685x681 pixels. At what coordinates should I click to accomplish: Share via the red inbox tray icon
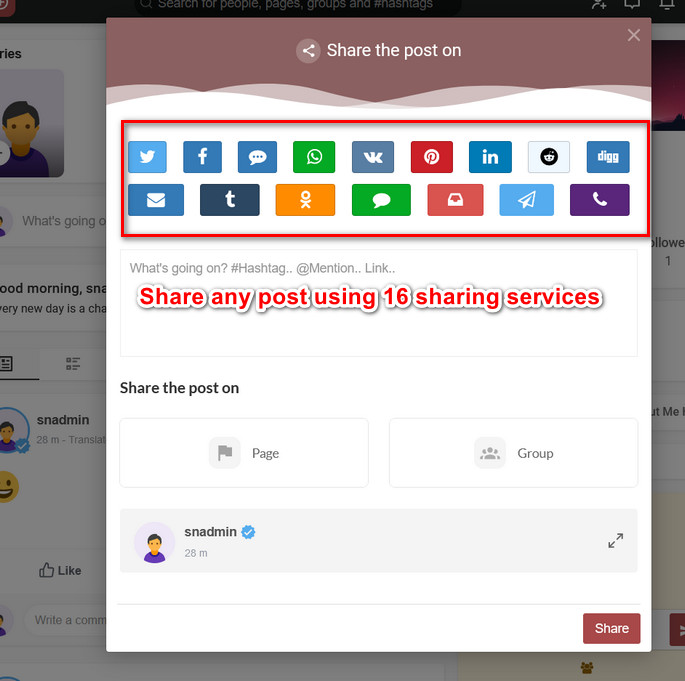coord(455,200)
